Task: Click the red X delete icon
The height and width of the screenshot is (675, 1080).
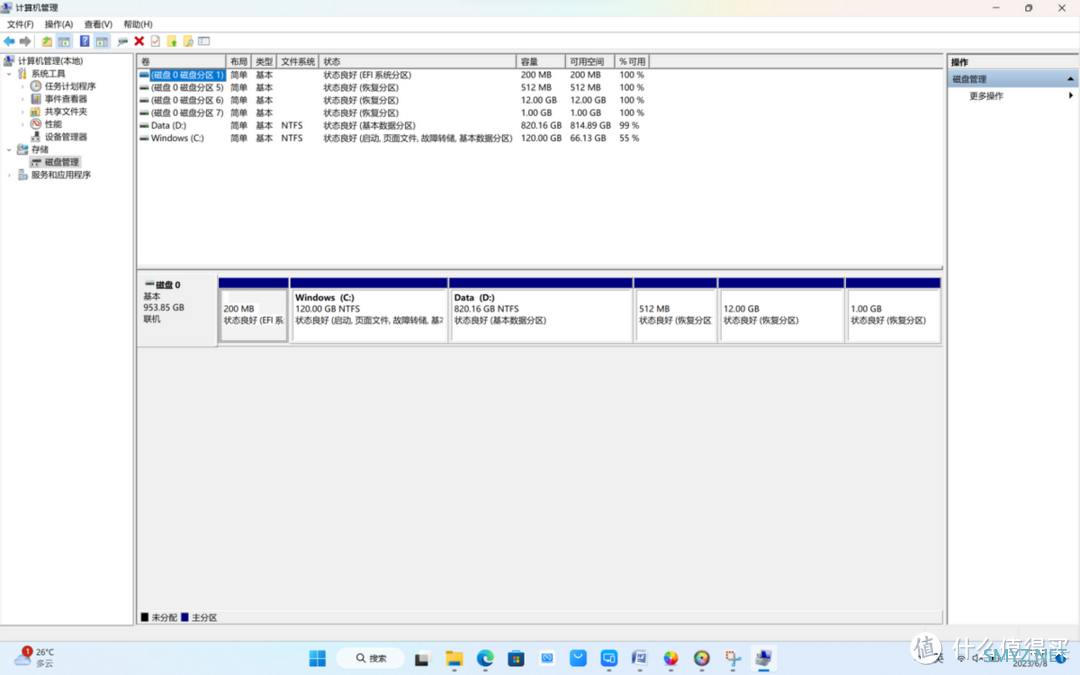Action: click(x=139, y=41)
